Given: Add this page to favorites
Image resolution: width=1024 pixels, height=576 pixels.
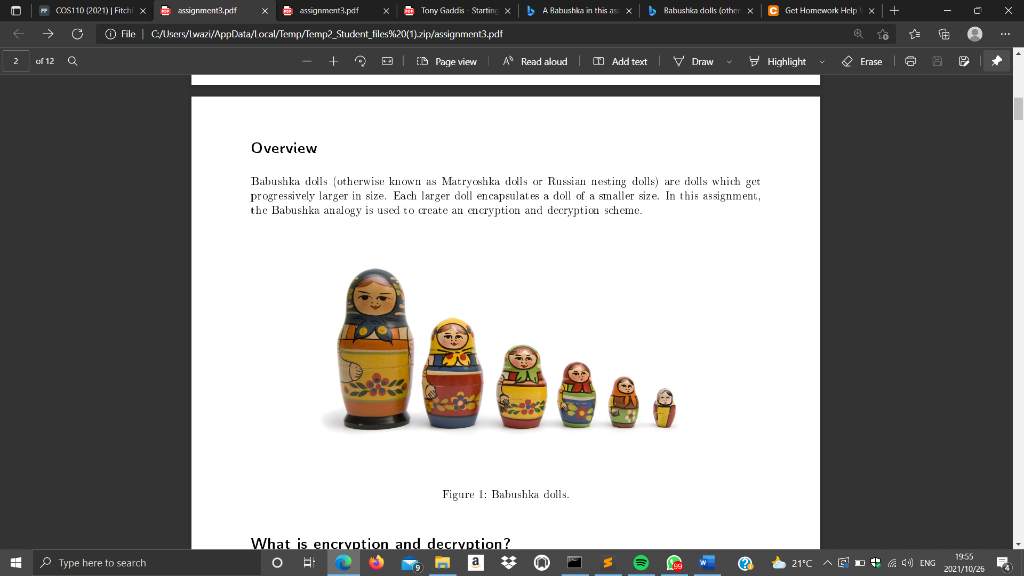Looking at the screenshot, I should point(883,34).
